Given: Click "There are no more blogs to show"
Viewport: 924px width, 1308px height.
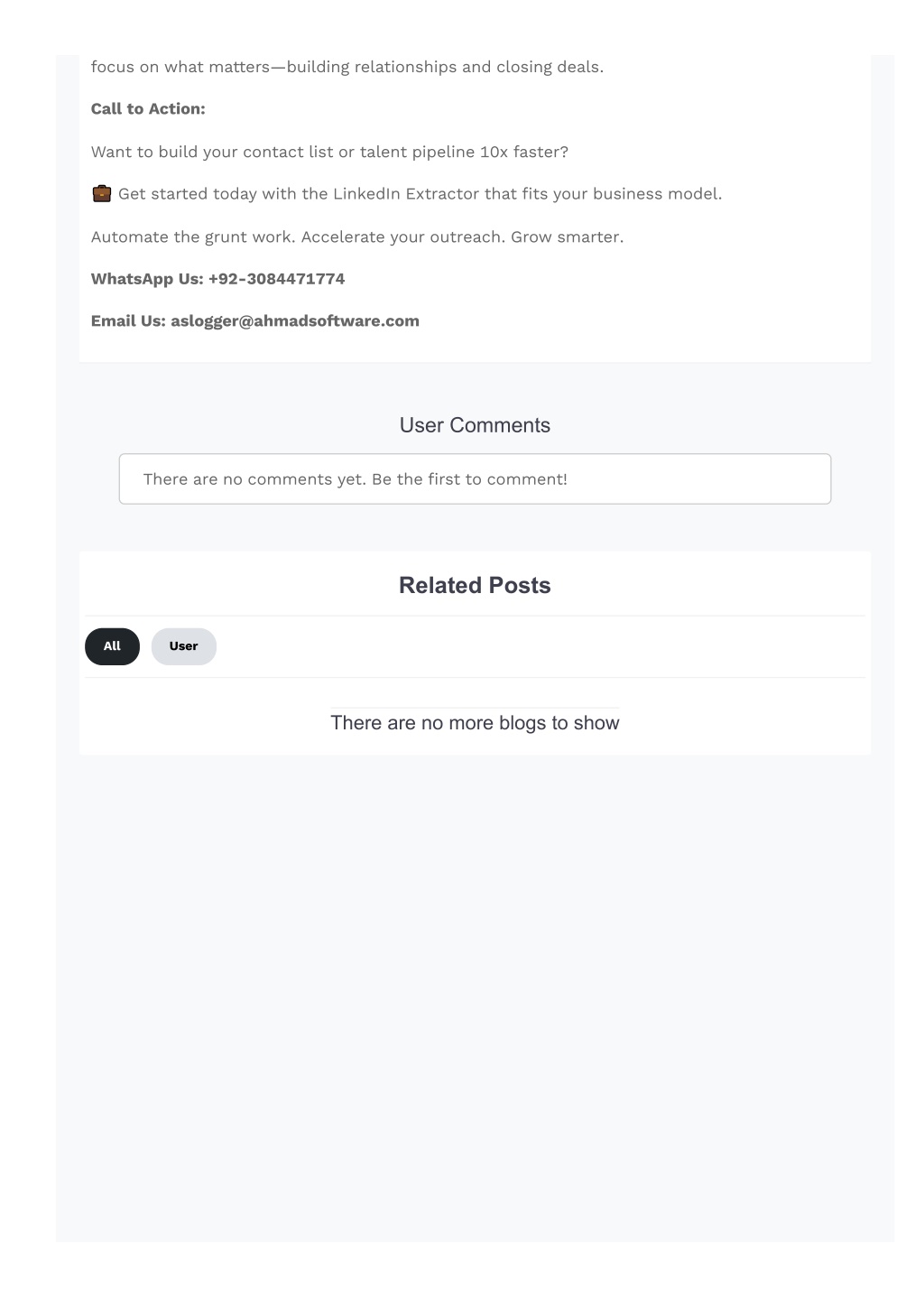Looking at the screenshot, I should pyautogui.click(x=475, y=723).
